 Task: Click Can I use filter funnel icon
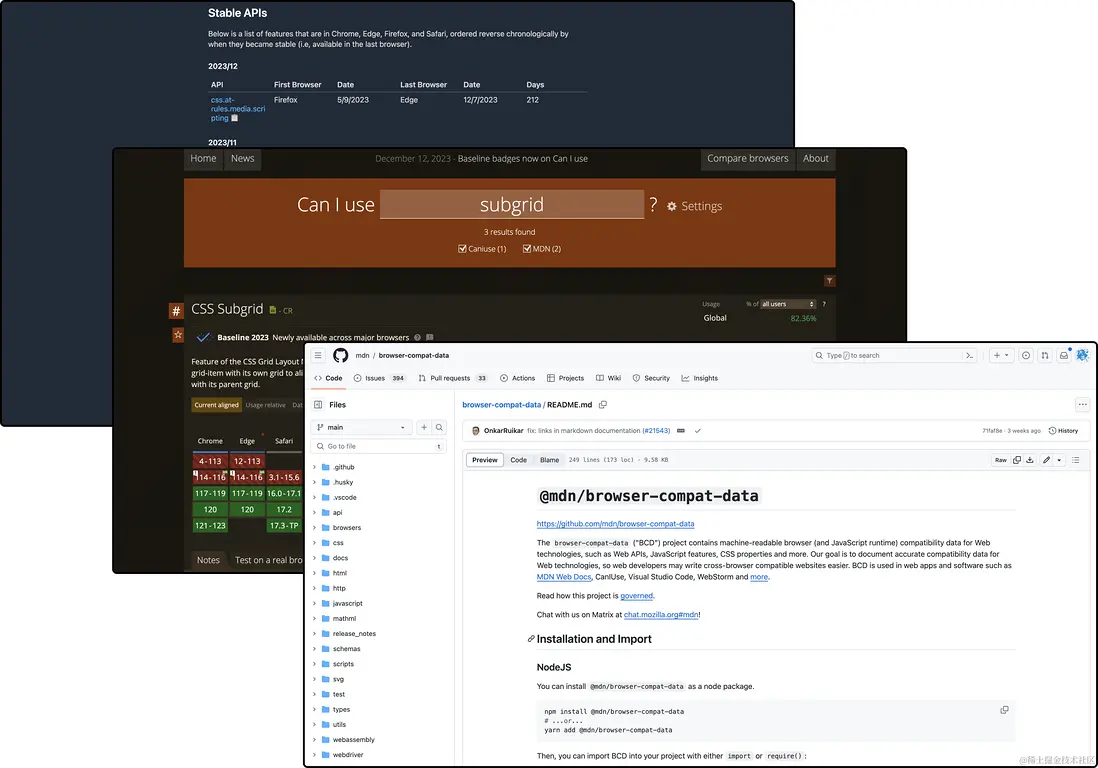pyautogui.click(x=829, y=281)
